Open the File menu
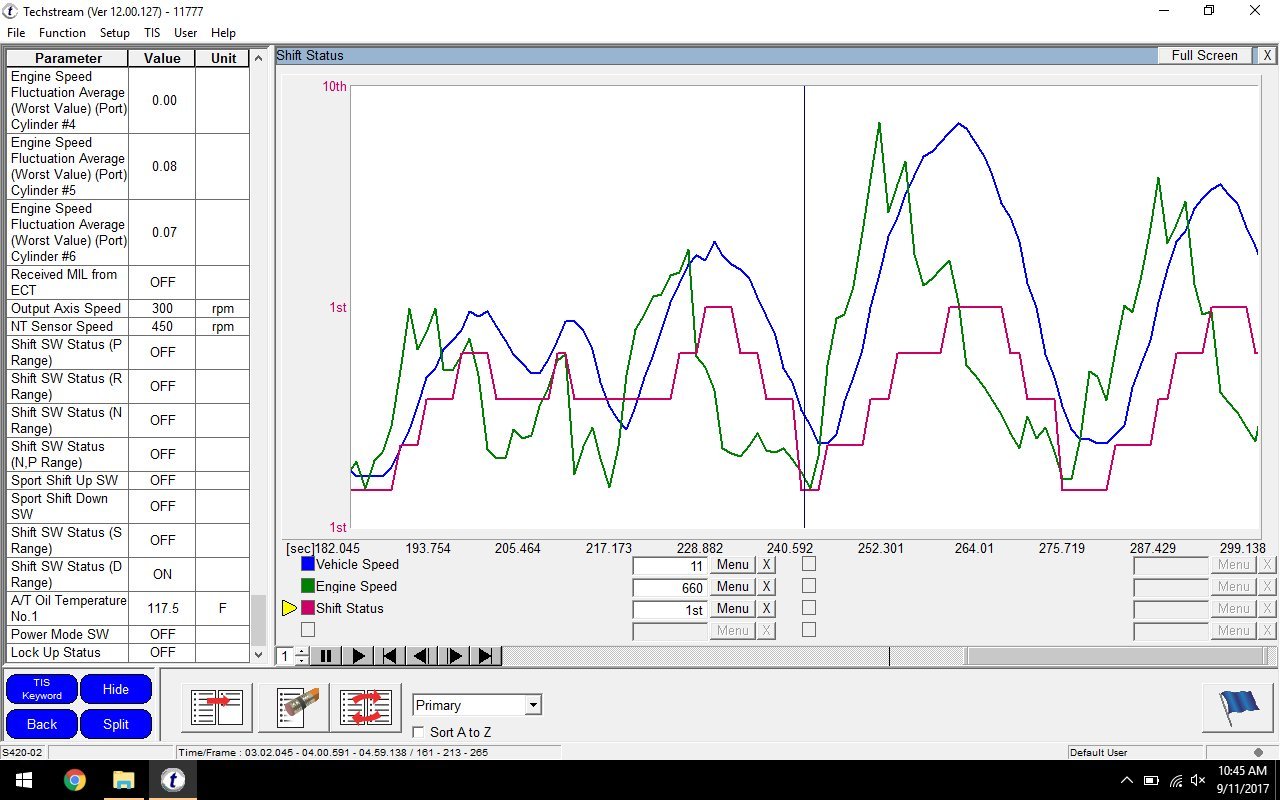Screen dimensions: 1280x800 pos(16,33)
